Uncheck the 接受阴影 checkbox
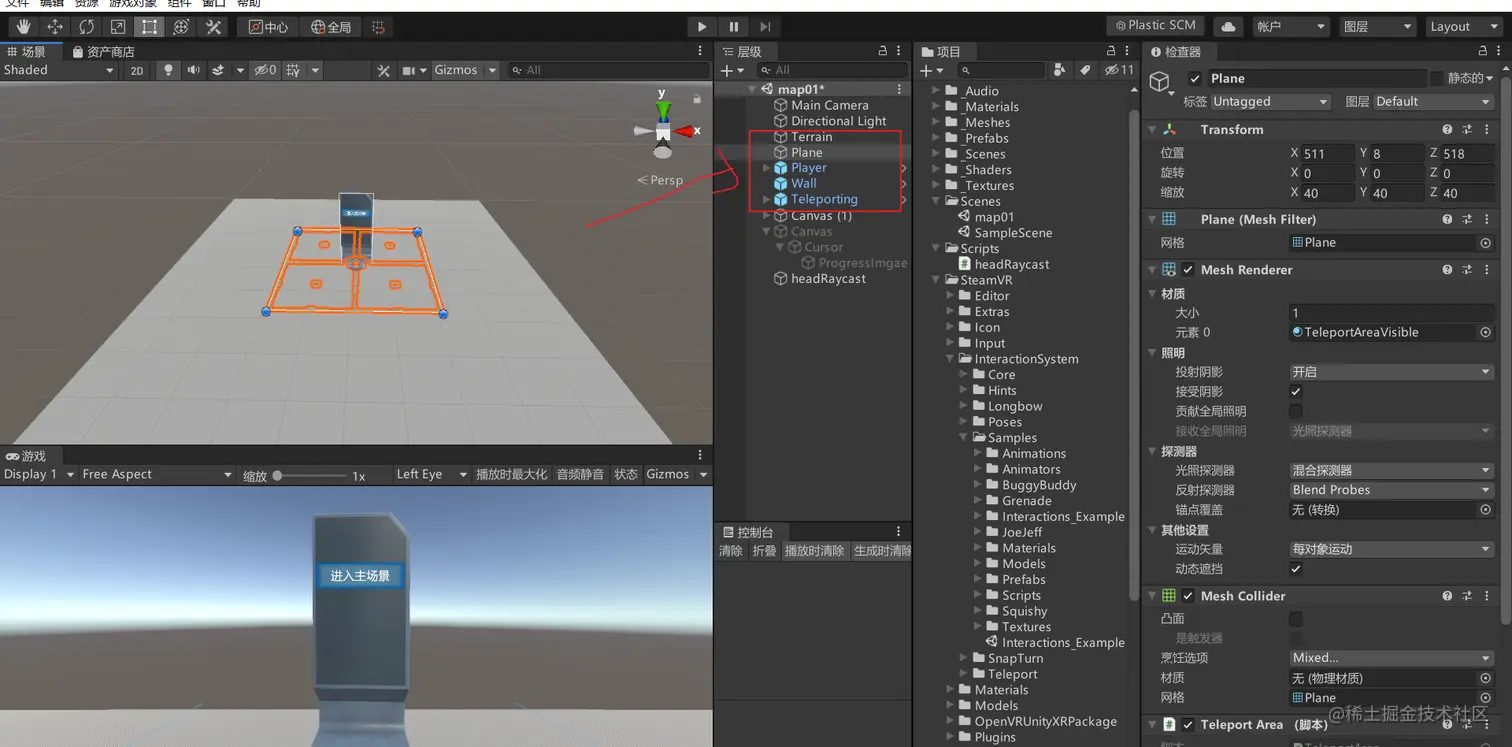 1296,391
